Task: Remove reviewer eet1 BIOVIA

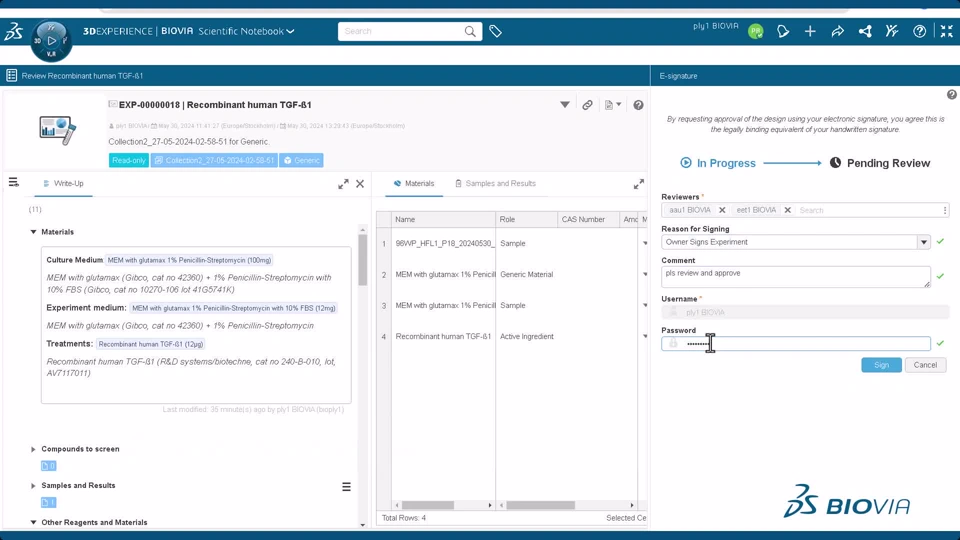Action: [787, 210]
